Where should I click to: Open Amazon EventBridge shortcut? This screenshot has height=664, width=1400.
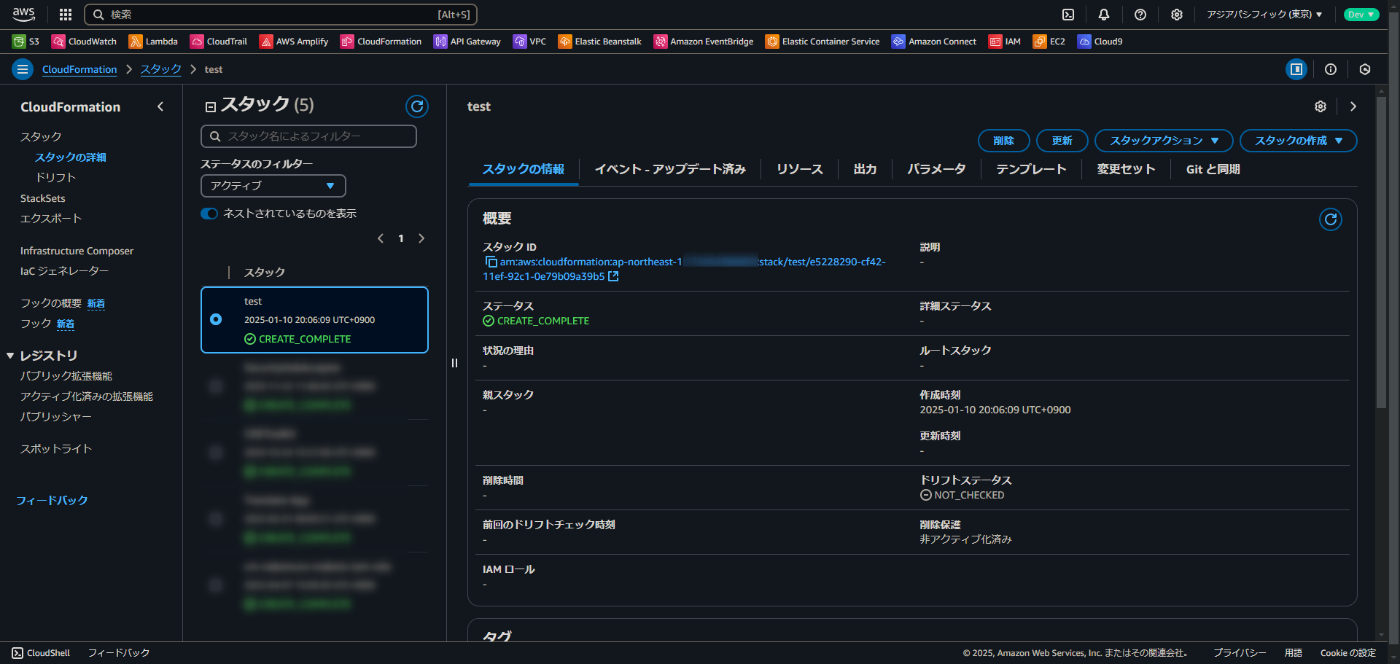[x=704, y=42]
